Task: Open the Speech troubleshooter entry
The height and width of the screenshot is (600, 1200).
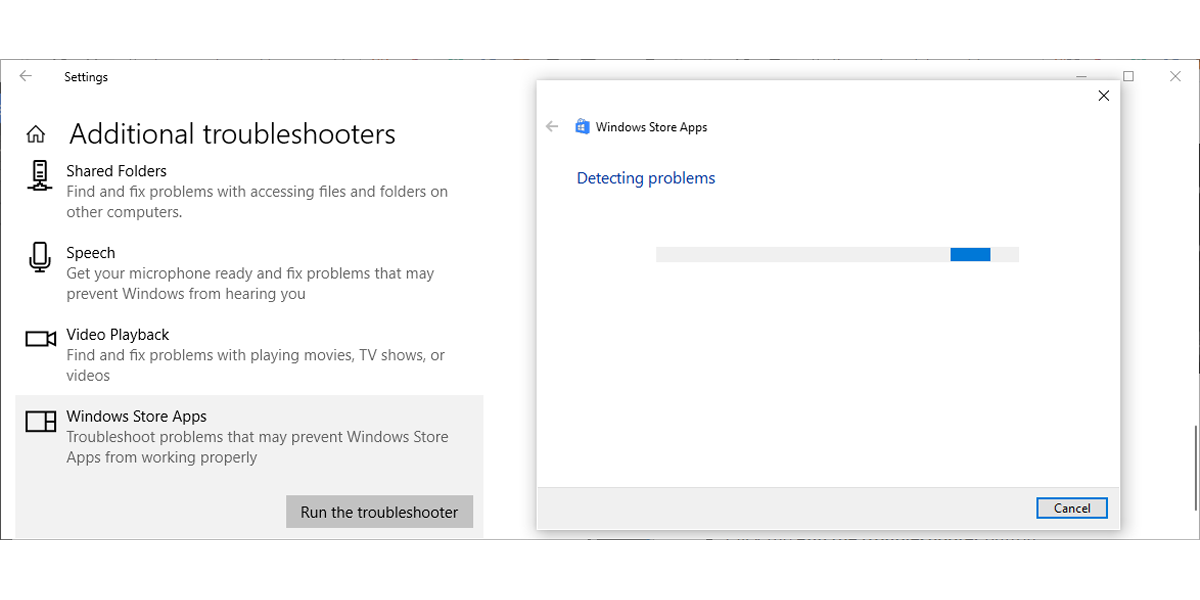Action: [x=250, y=273]
